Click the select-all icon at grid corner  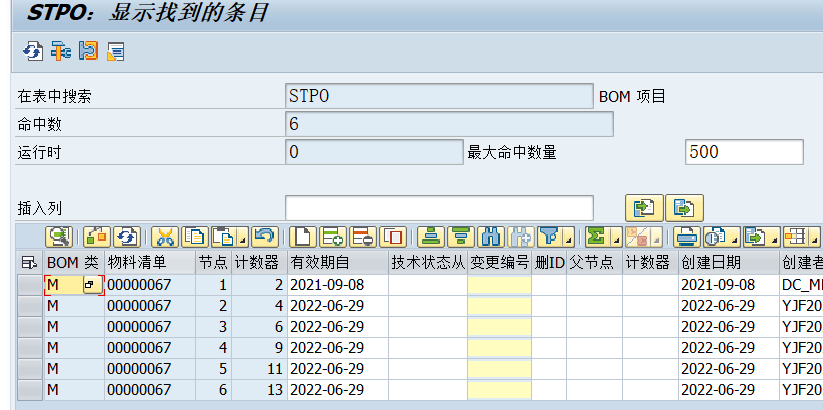point(29,262)
